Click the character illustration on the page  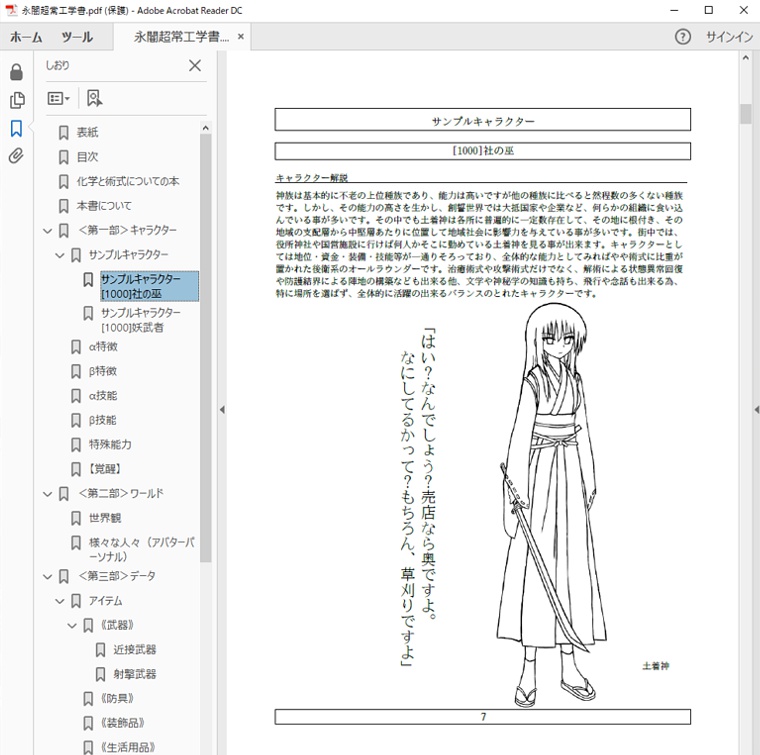tap(550, 505)
